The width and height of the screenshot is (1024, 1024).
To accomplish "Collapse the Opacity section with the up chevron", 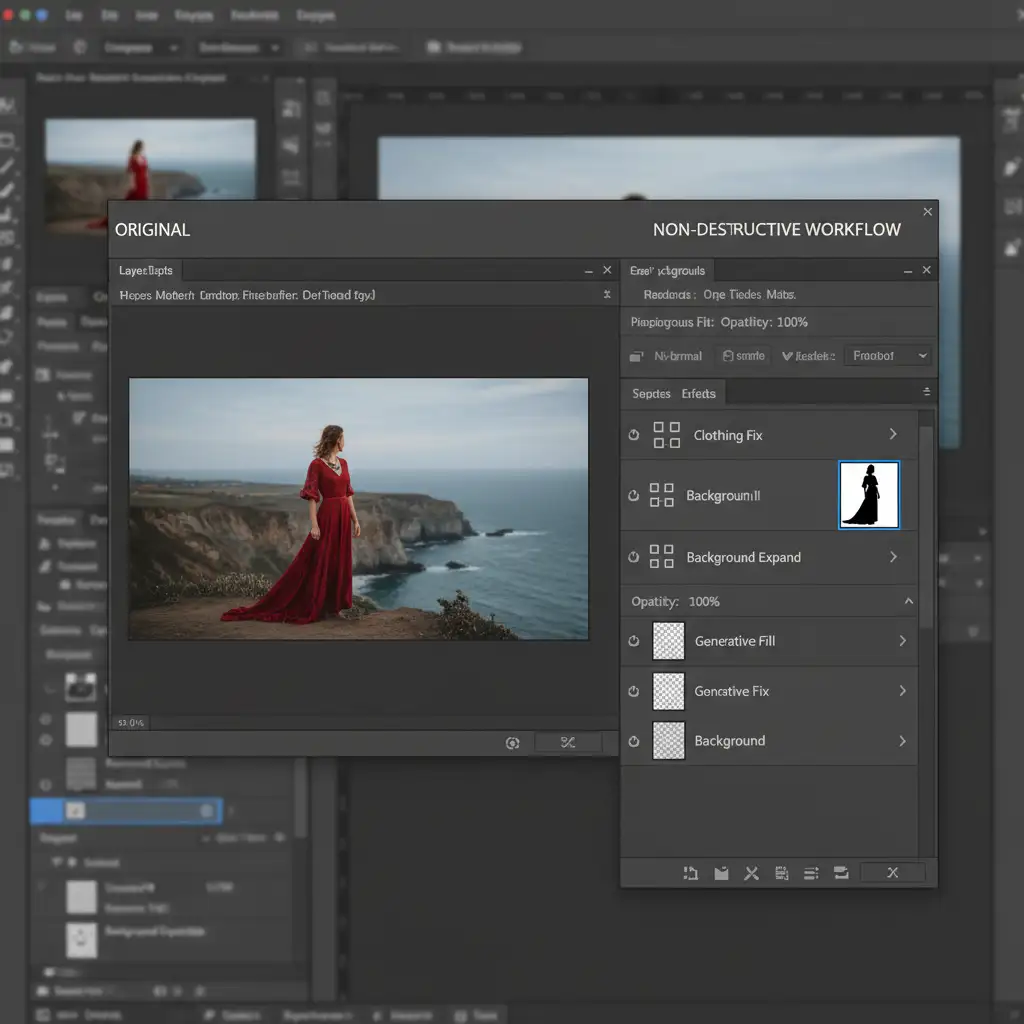I will (908, 601).
